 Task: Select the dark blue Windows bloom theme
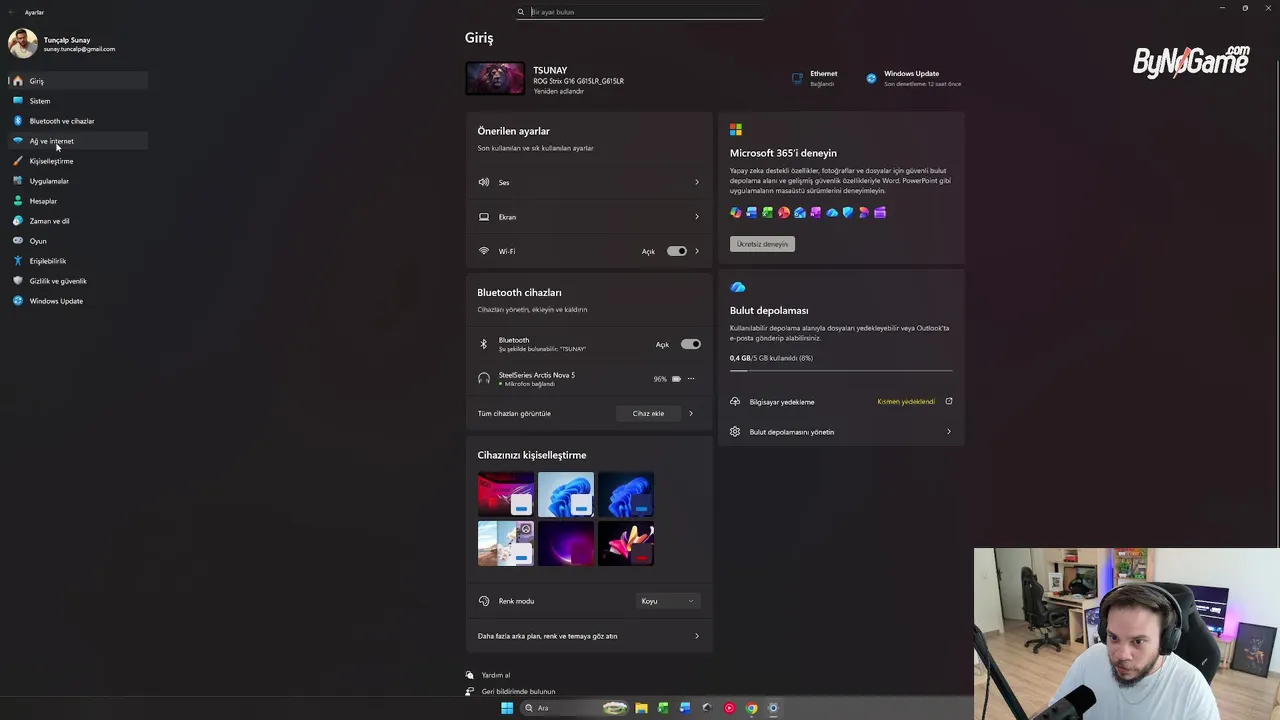[626, 494]
